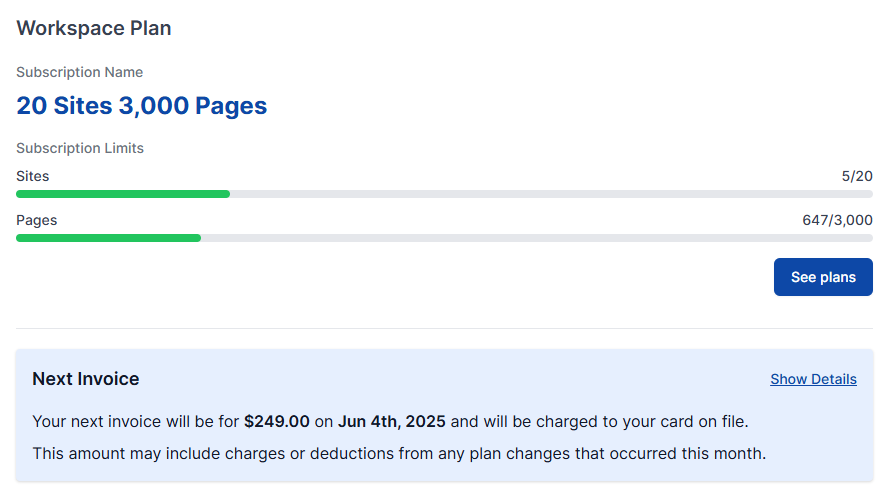Open the Show Details link
This screenshot has width=885, height=495.
point(813,379)
